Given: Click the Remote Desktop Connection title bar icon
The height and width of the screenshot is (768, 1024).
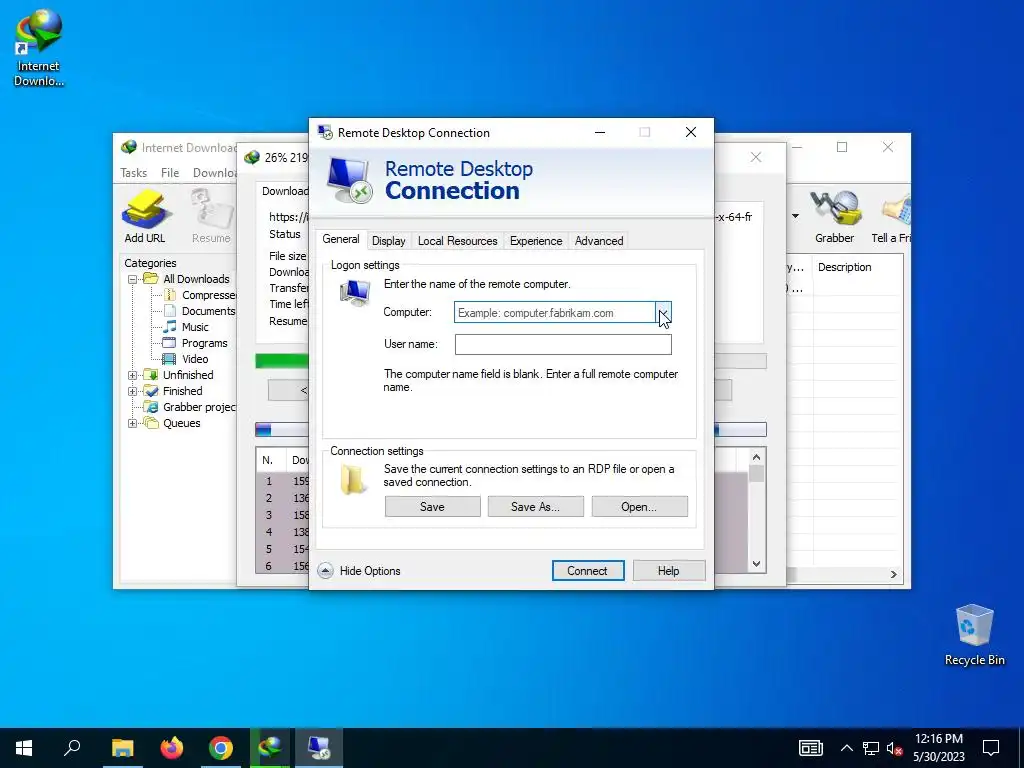Looking at the screenshot, I should pyautogui.click(x=325, y=133).
